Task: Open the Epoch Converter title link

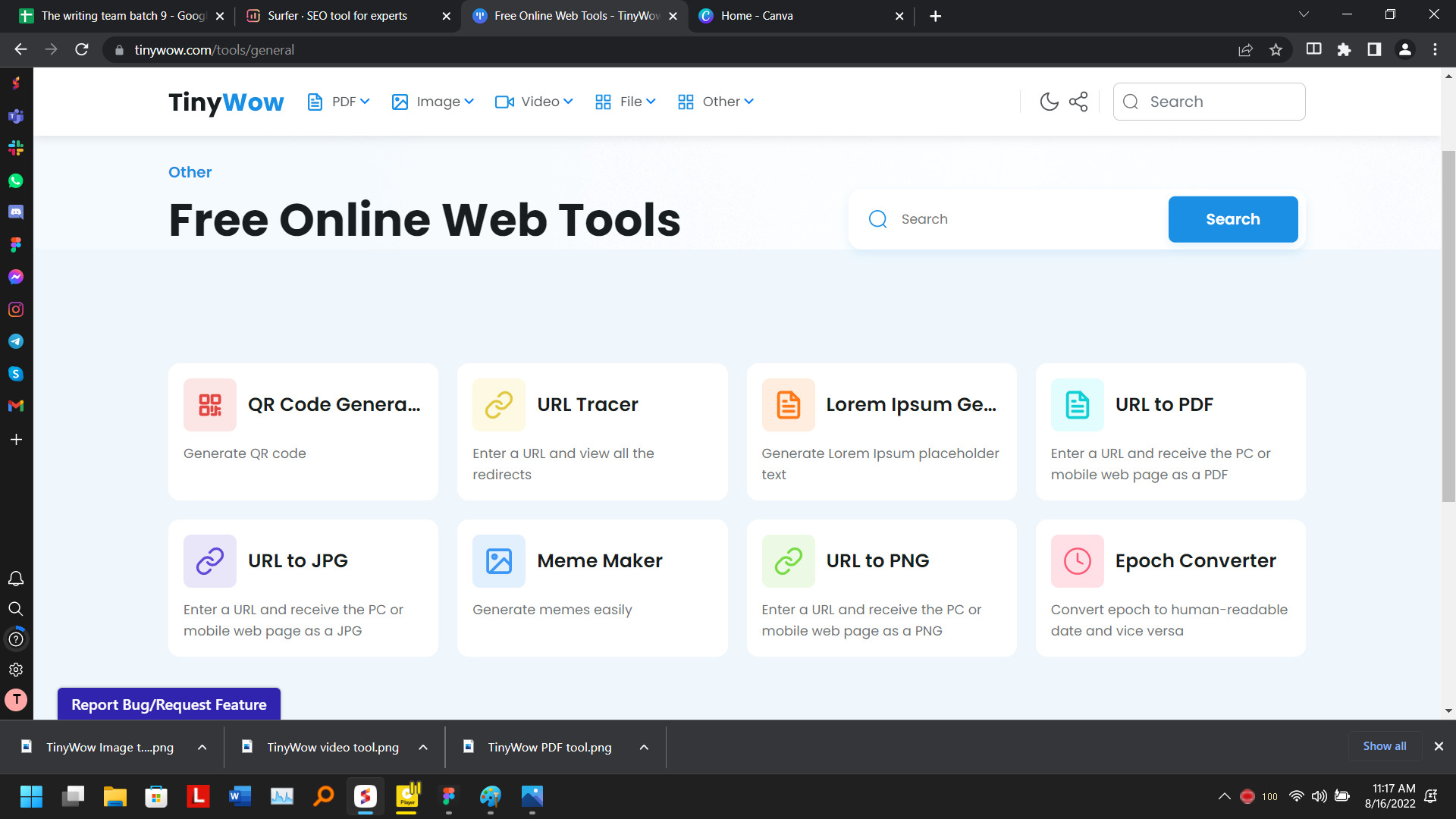Action: coord(1195,561)
